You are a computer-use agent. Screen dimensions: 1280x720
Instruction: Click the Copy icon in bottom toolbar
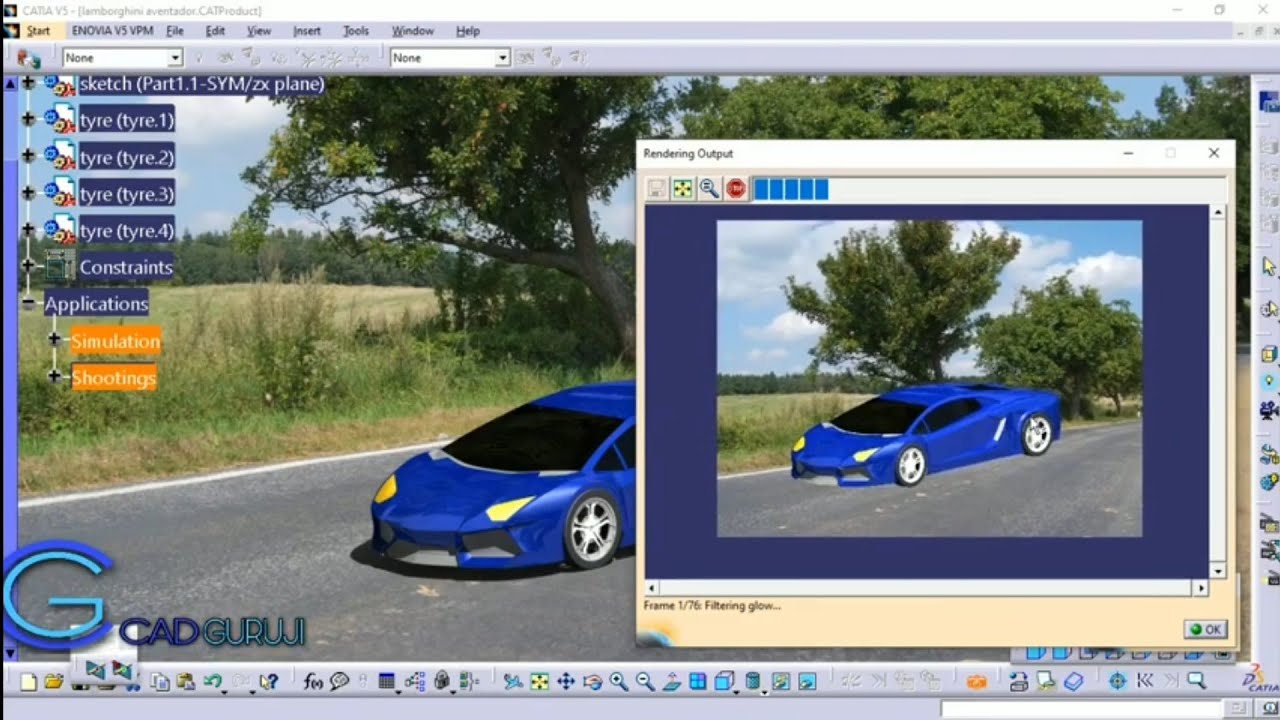coord(160,682)
